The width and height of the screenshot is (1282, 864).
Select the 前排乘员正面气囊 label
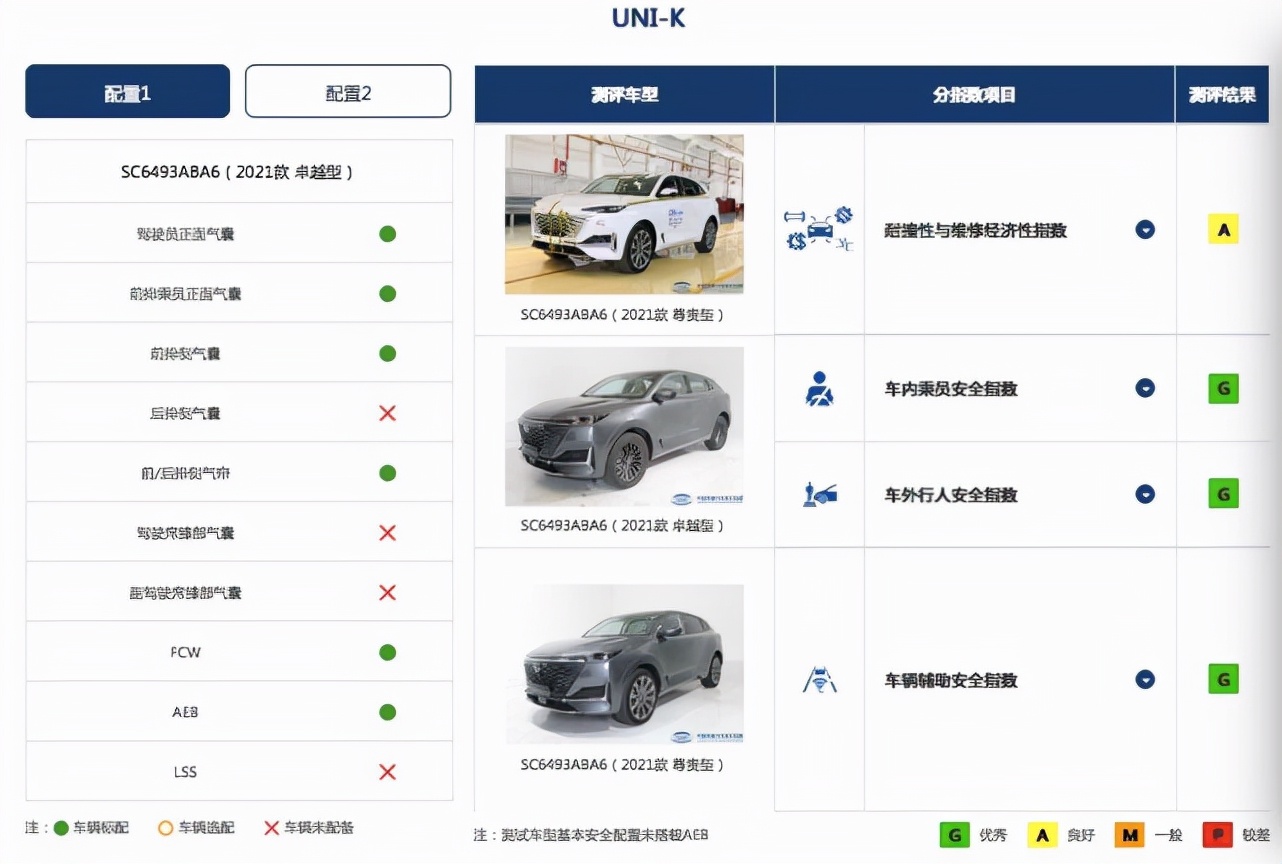point(185,294)
